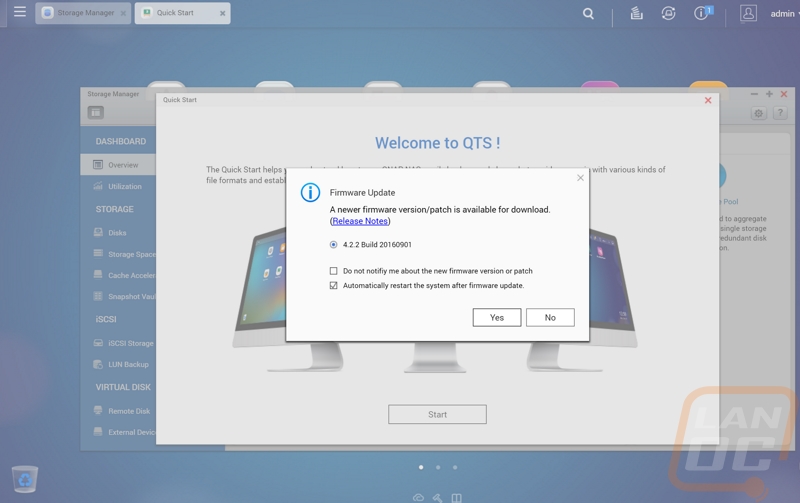Open Cache Acceleration in the sidebar
The width and height of the screenshot is (800, 503).
pyautogui.click(x=118, y=275)
